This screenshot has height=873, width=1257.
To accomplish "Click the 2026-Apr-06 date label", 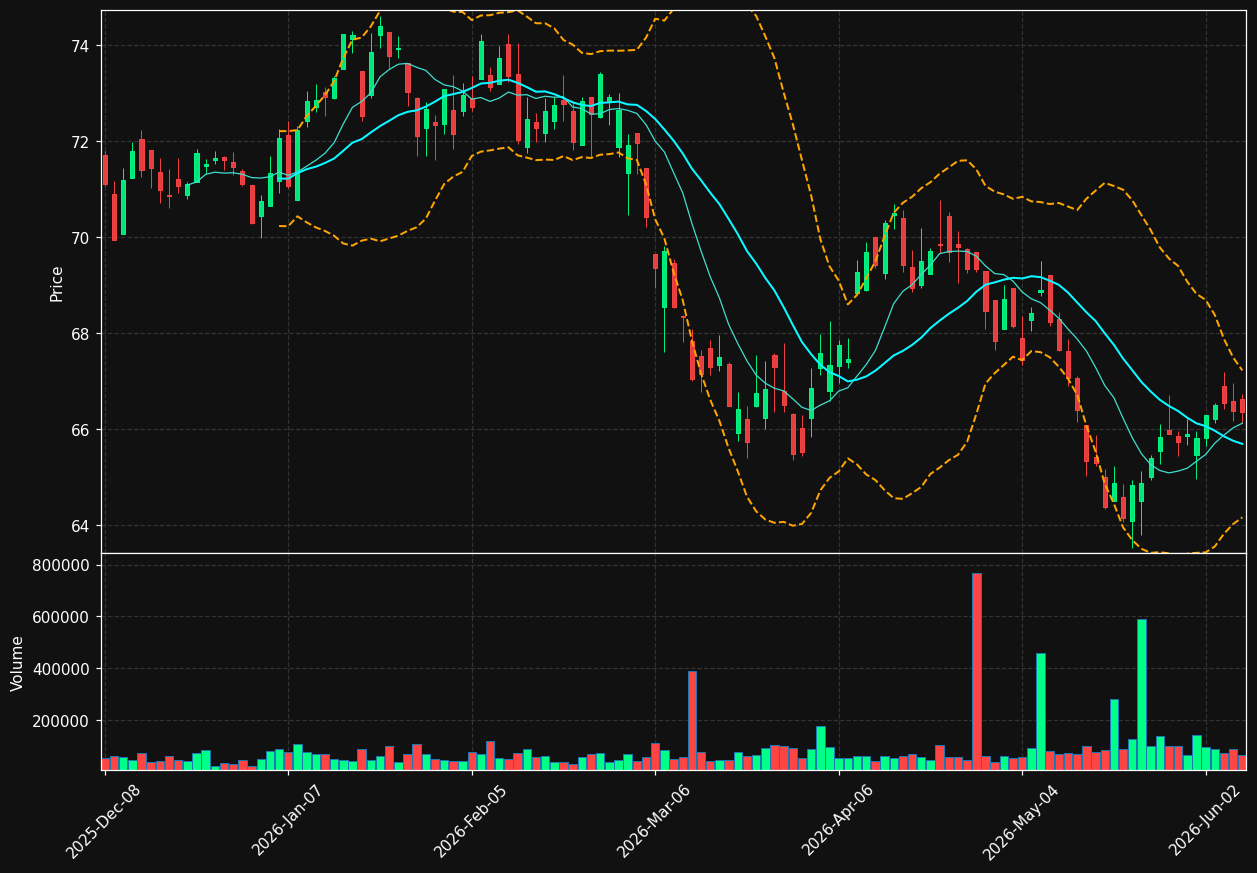I will pos(837,821).
